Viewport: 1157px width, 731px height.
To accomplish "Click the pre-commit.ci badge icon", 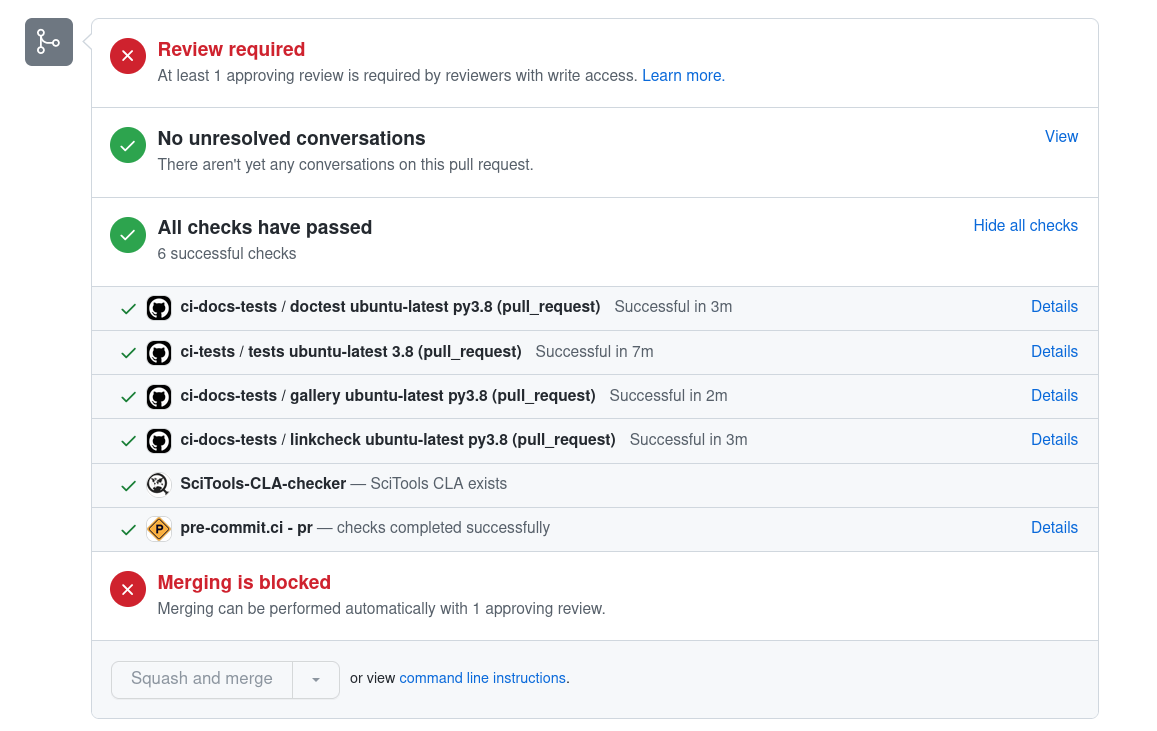I will pyautogui.click(x=159, y=528).
